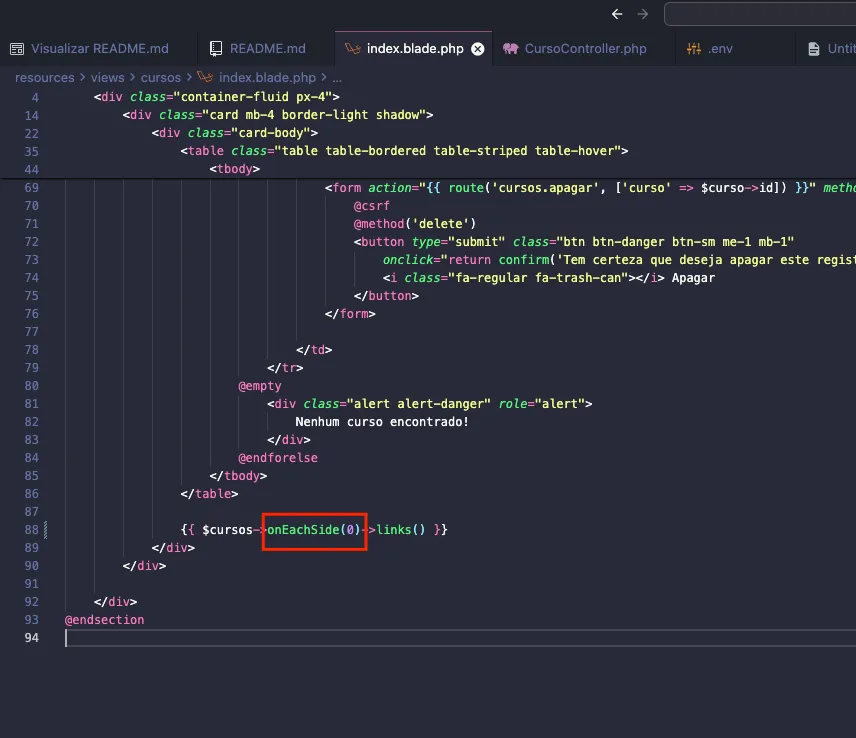This screenshot has height=738, width=856.
Task: Open the resources breadcrumb folder
Action: 44,77
